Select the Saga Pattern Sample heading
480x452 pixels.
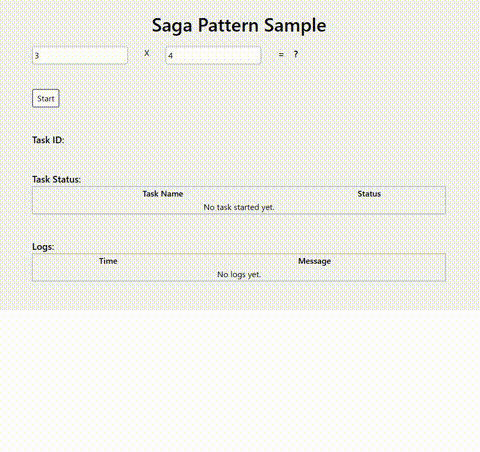[239, 25]
